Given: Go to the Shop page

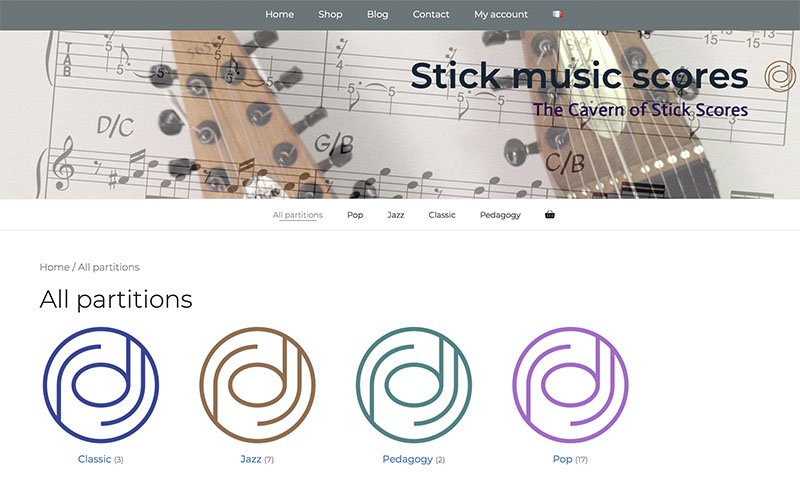Looking at the screenshot, I should (x=330, y=14).
